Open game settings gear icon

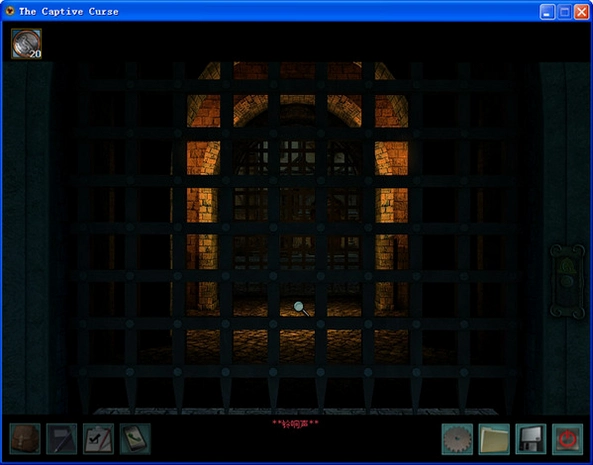[x=457, y=439]
